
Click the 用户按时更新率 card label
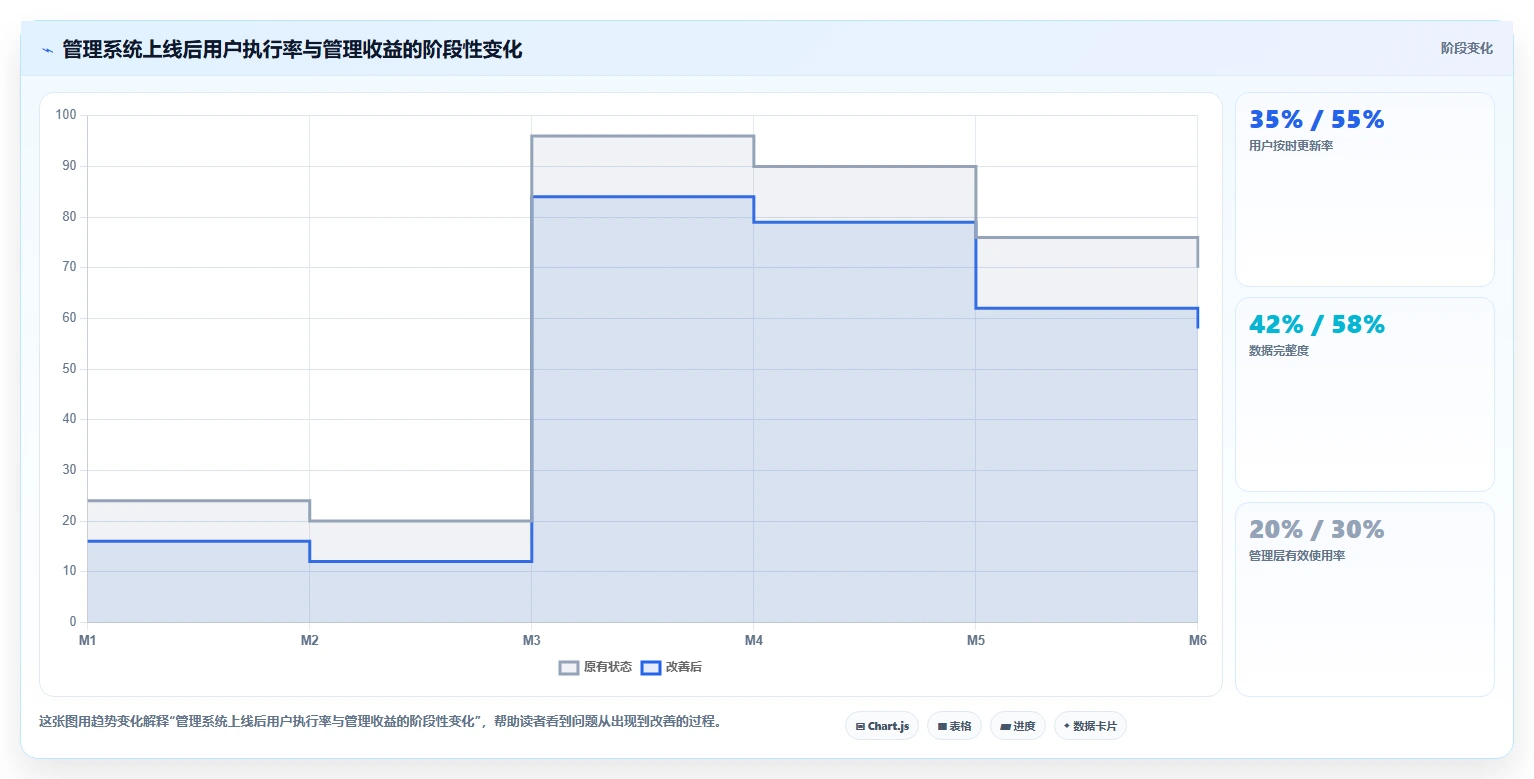(x=1291, y=146)
